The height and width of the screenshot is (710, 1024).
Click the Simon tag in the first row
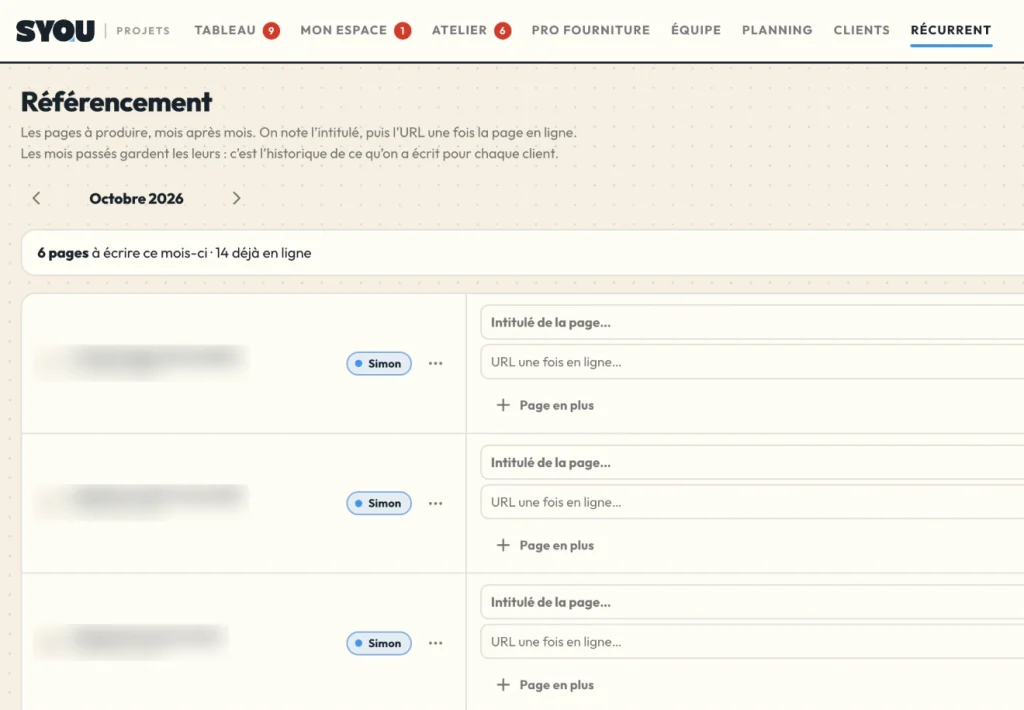379,364
